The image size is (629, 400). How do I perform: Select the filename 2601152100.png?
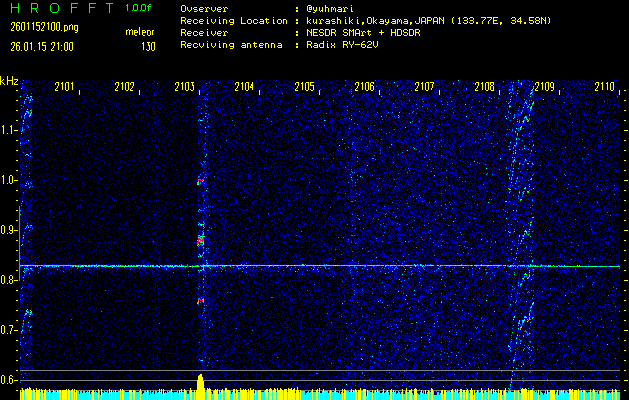click(x=44, y=27)
